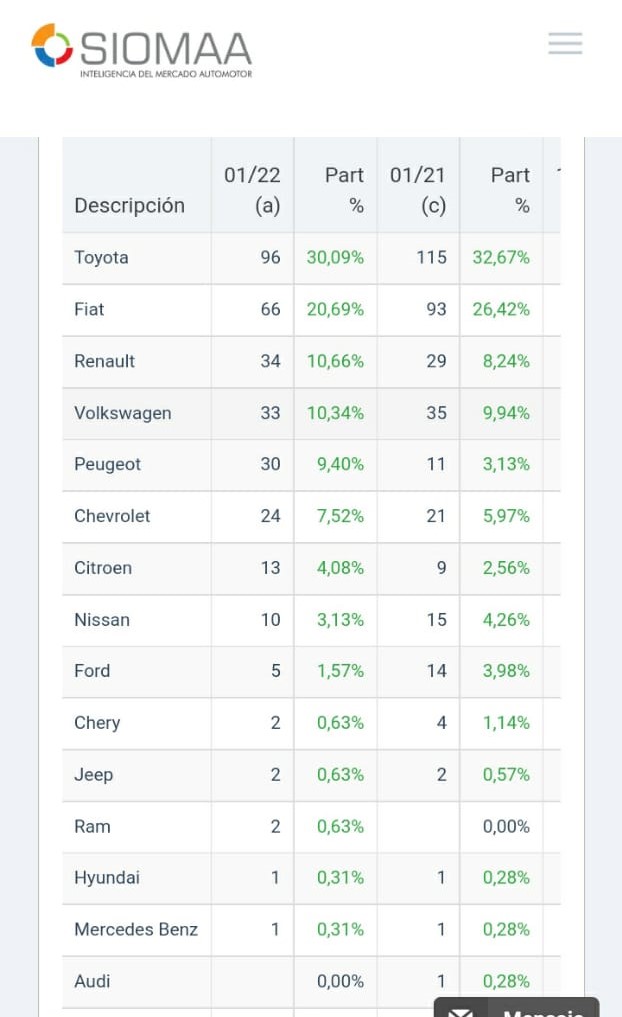Select the Nissan row name

click(101, 620)
